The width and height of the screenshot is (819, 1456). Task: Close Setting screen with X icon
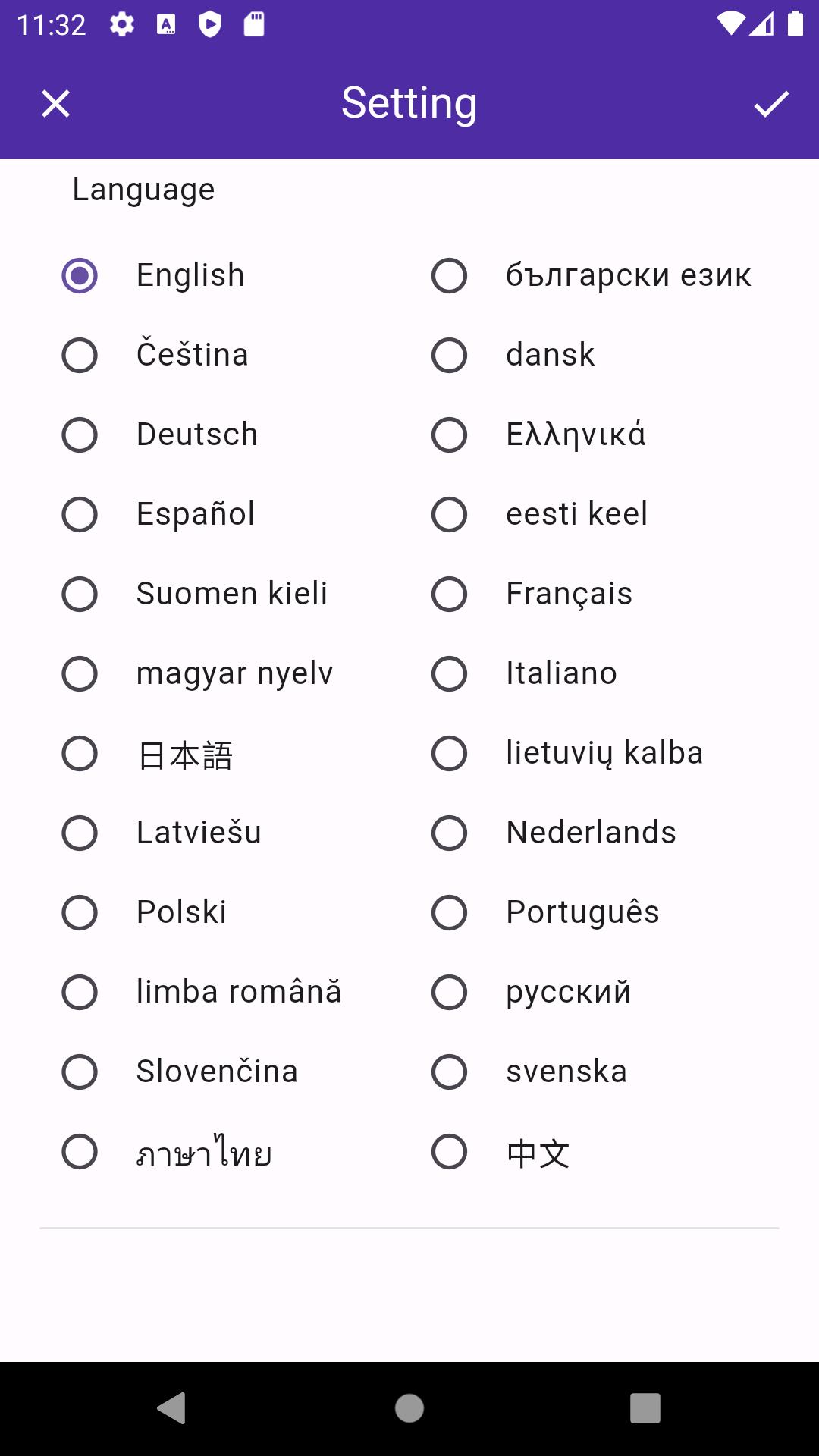(x=55, y=104)
